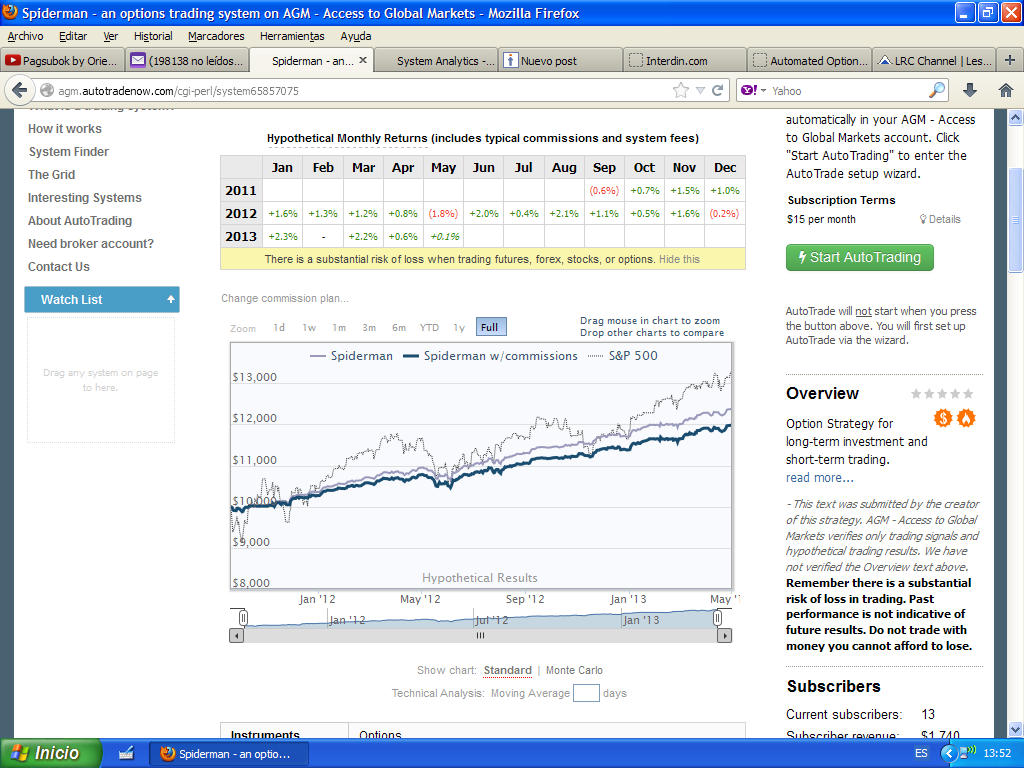Set chart zoom to 1m

[339, 327]
